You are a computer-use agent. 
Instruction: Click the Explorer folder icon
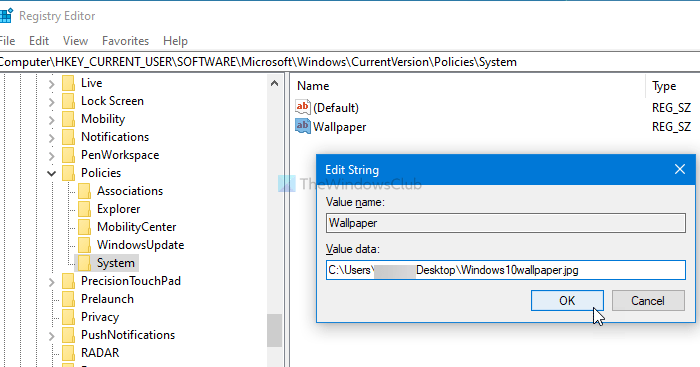[84, 209]
